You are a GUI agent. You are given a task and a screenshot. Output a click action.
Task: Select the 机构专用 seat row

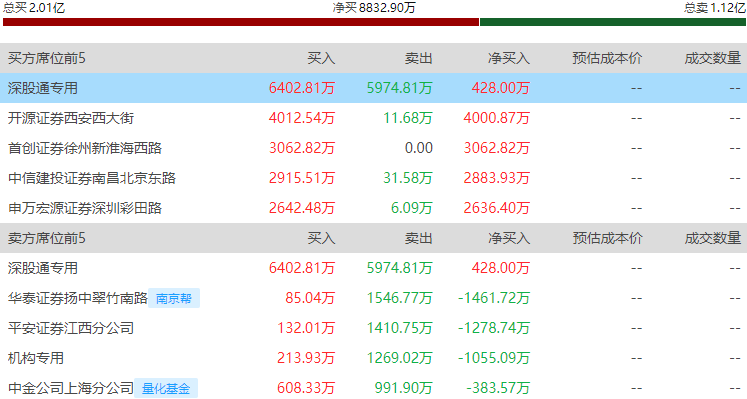374,358
